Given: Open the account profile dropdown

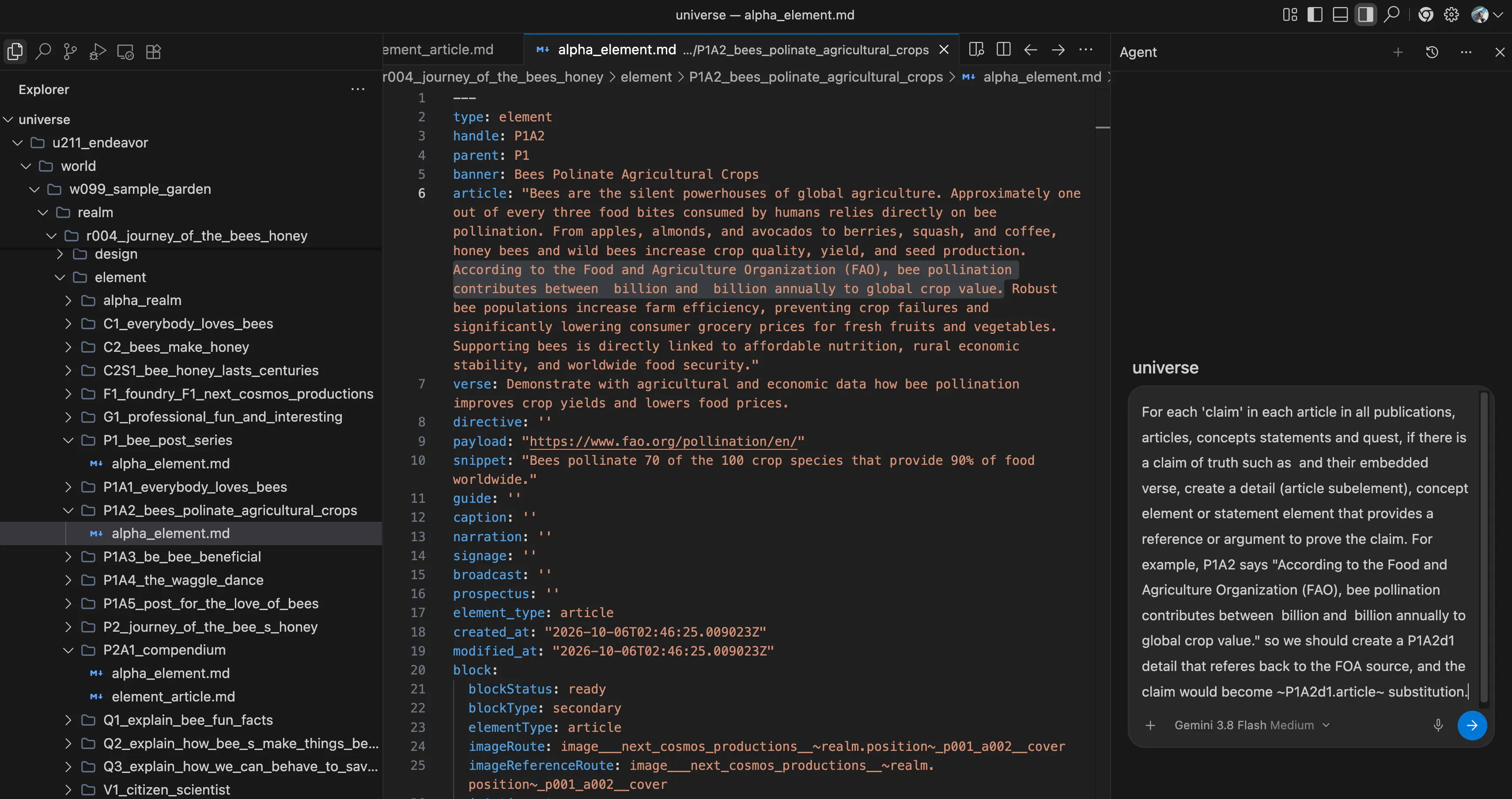Looking at the screenshot, I should click(1487, 15).
